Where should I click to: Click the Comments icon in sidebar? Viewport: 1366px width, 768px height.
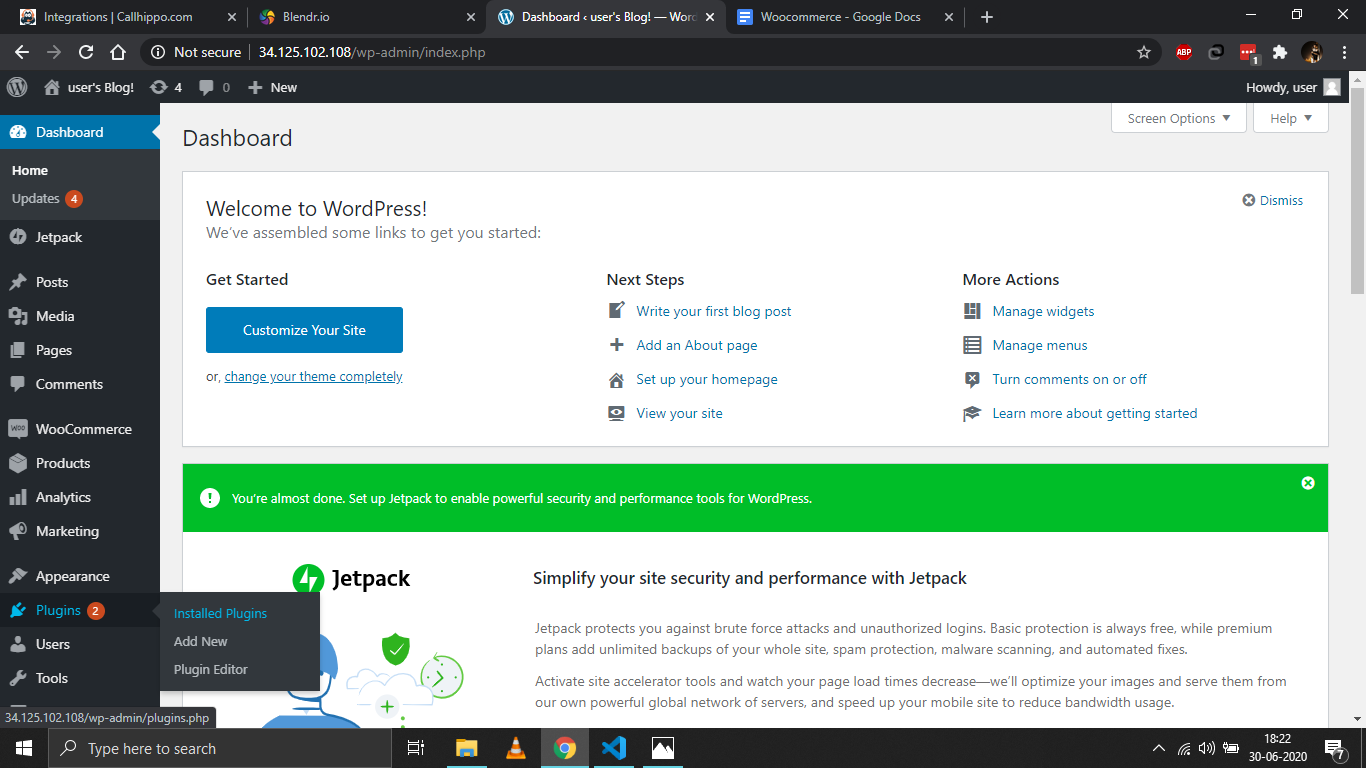tap(17, 384)
